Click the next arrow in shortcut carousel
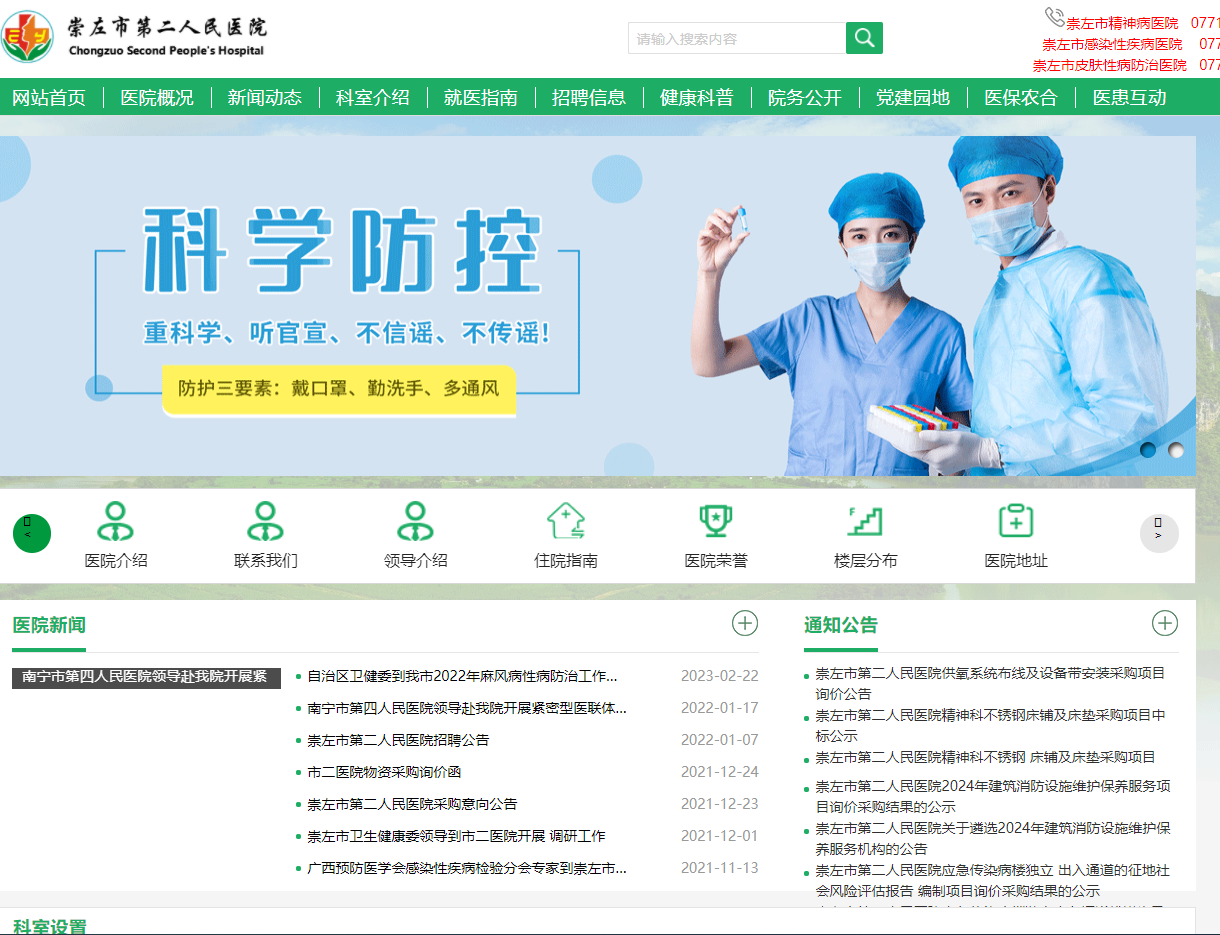 (x=1159, y=533)
